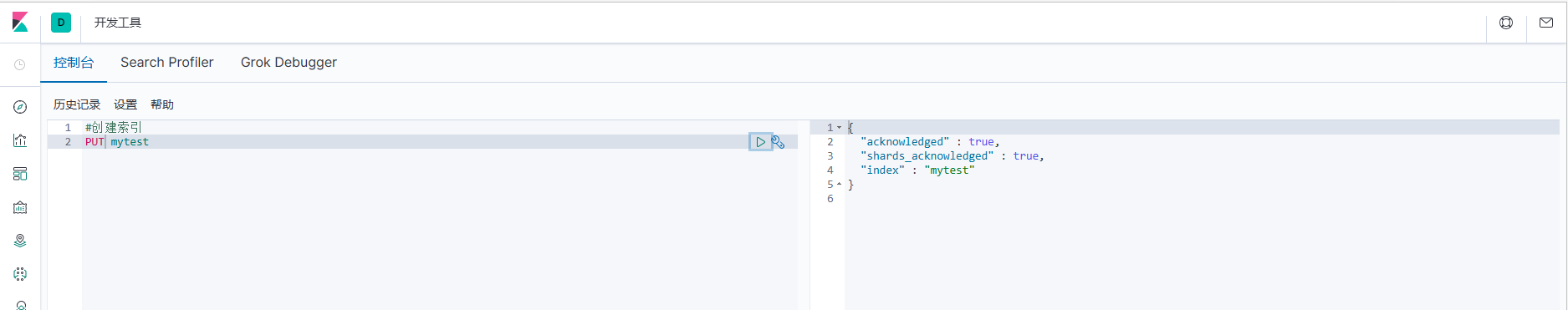The width and height of the screenshot is (1568, 310).
Task: Open 帮助 help panel
Action: (162, 104)
